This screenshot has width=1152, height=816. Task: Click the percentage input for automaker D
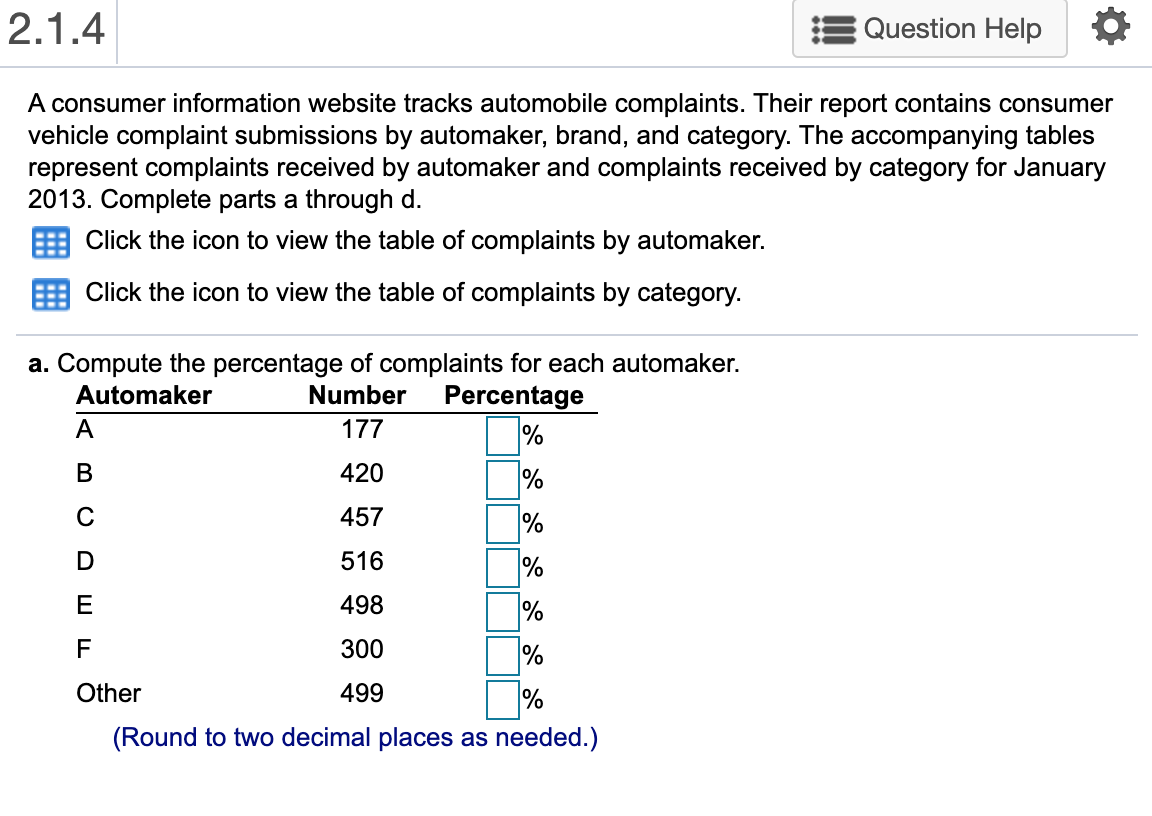tap(501, 566)
